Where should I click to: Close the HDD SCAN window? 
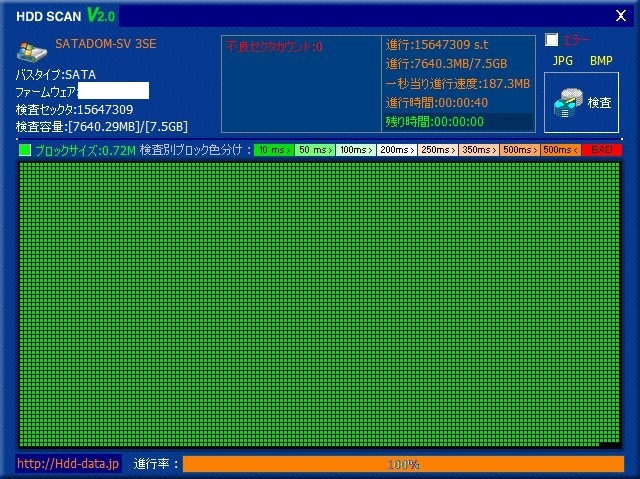click(621, 16)
